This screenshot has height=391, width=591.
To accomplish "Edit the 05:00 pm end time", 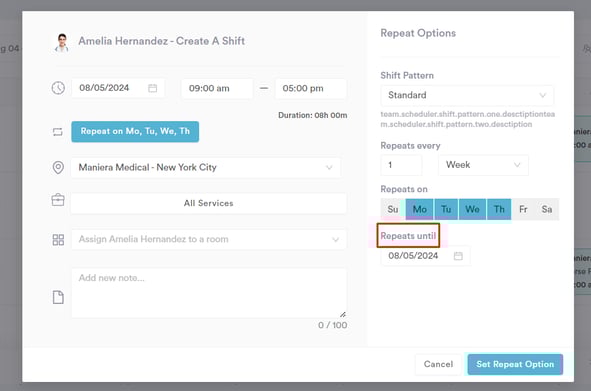I will (311, 88).
